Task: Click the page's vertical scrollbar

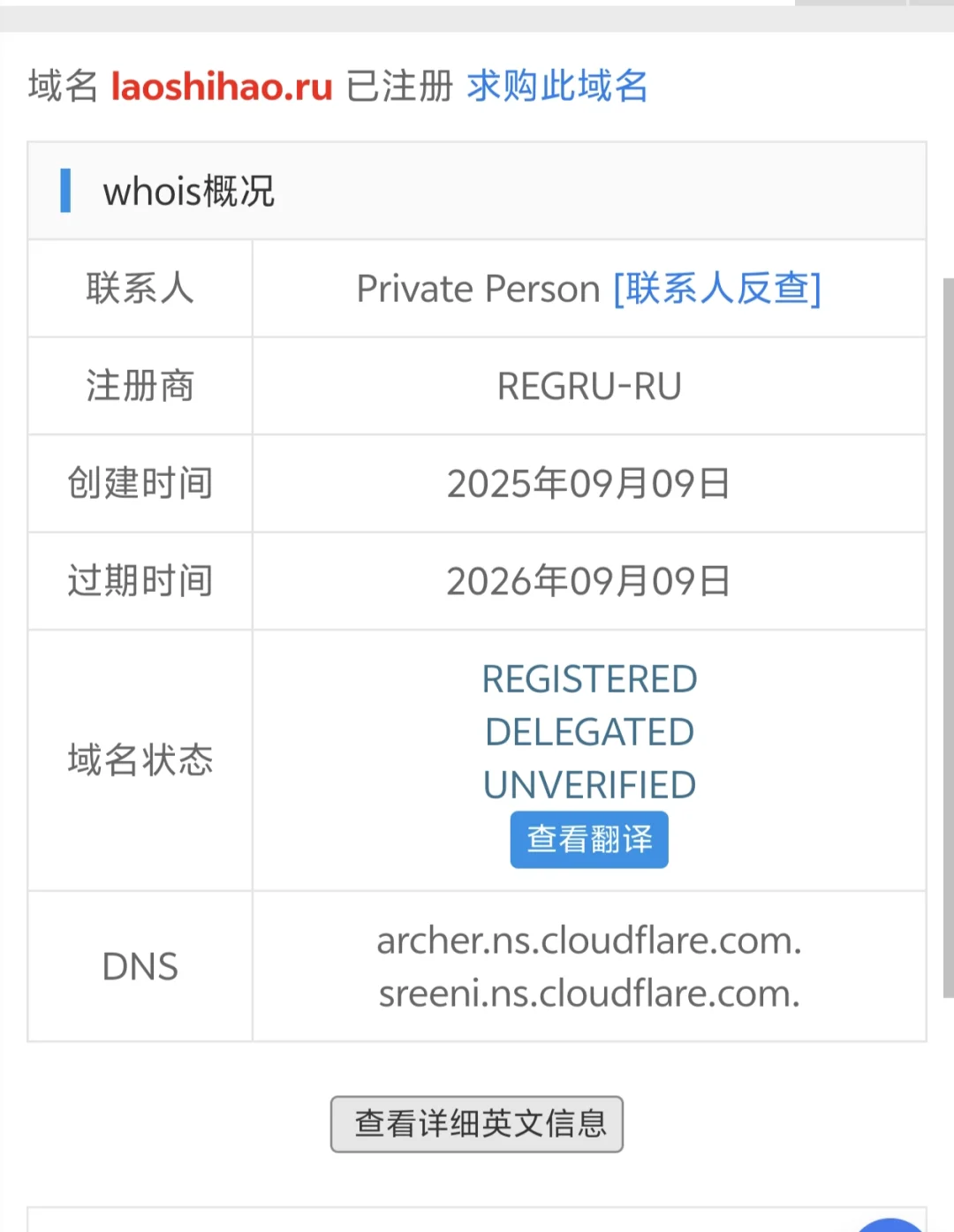Action: [948, 636]
